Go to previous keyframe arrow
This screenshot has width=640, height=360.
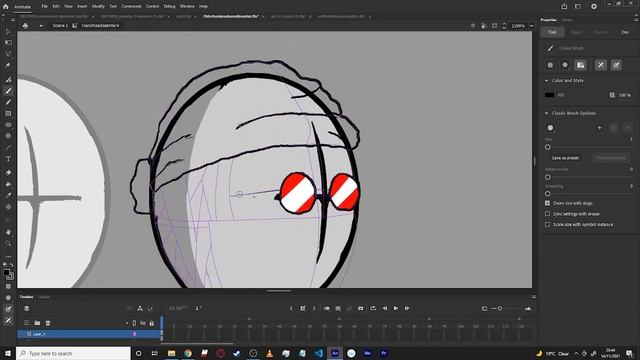[291, 309]
